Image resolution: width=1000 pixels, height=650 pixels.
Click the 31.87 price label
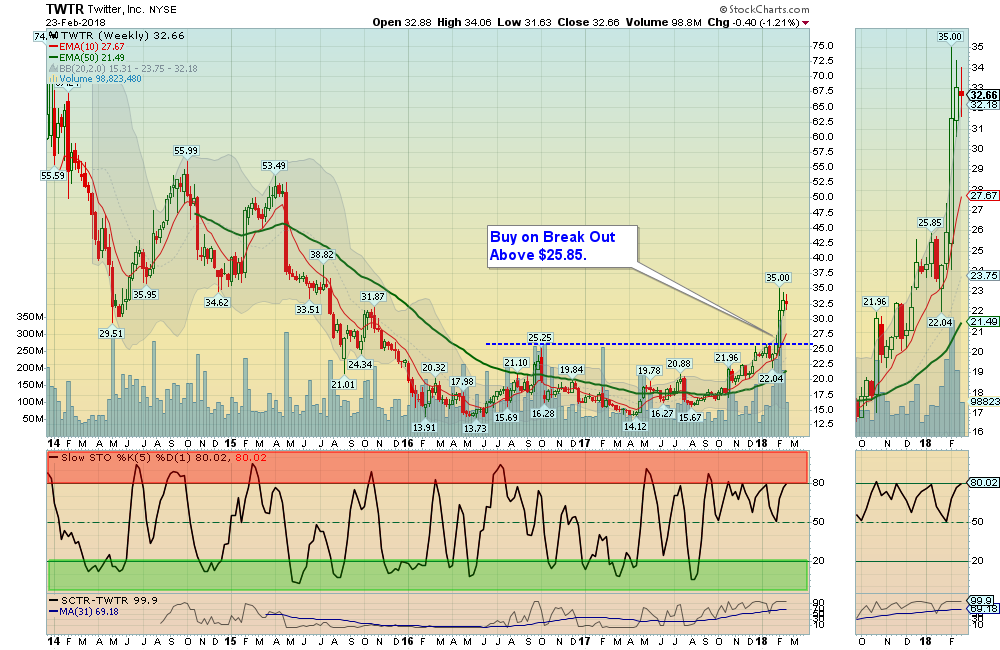pos(372,296)
